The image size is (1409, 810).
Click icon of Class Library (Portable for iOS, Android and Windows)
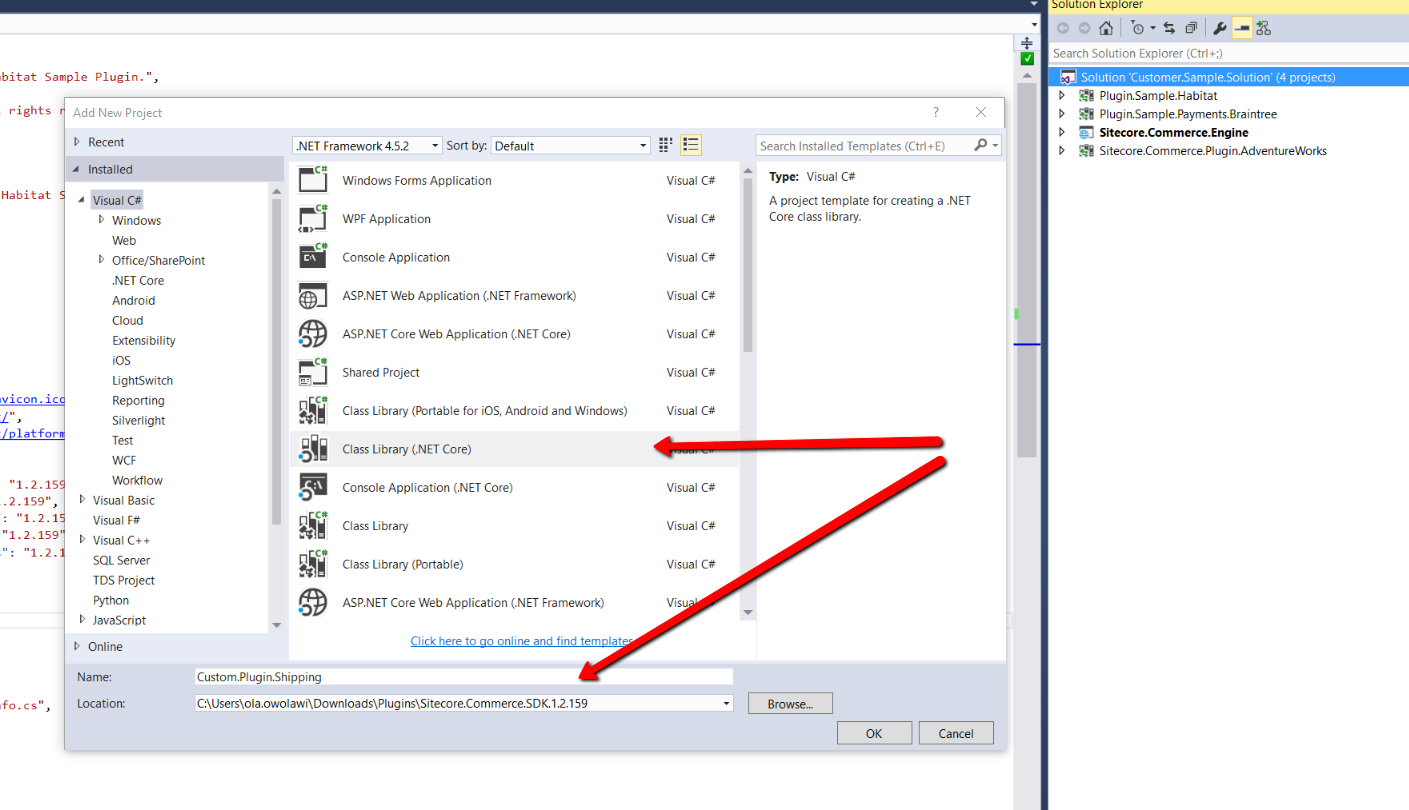click(x=314, y=410)
